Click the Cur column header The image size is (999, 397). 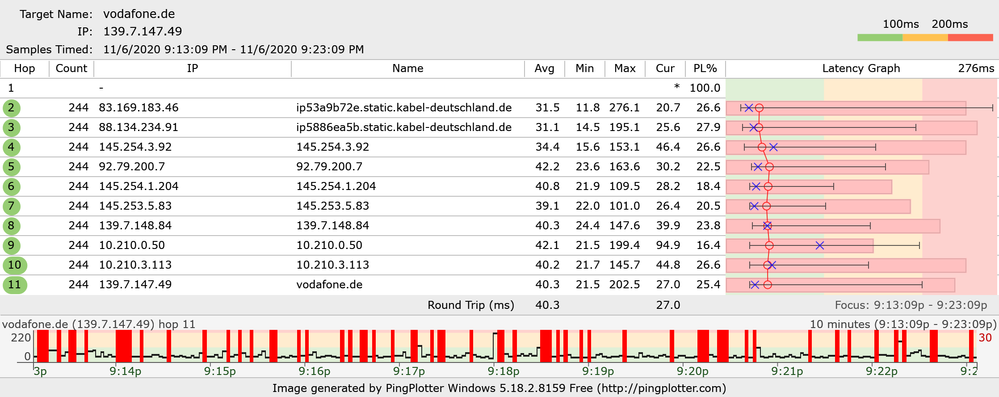pos(665,69)
